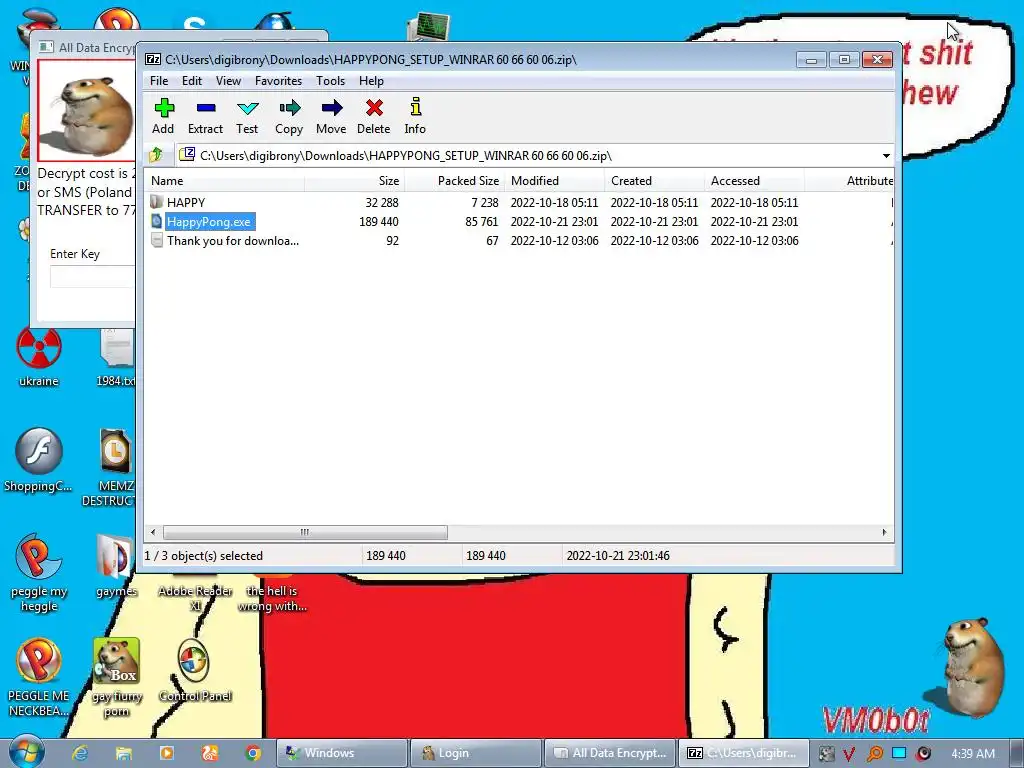Click the Add toolbar icon

pos(163,116)
